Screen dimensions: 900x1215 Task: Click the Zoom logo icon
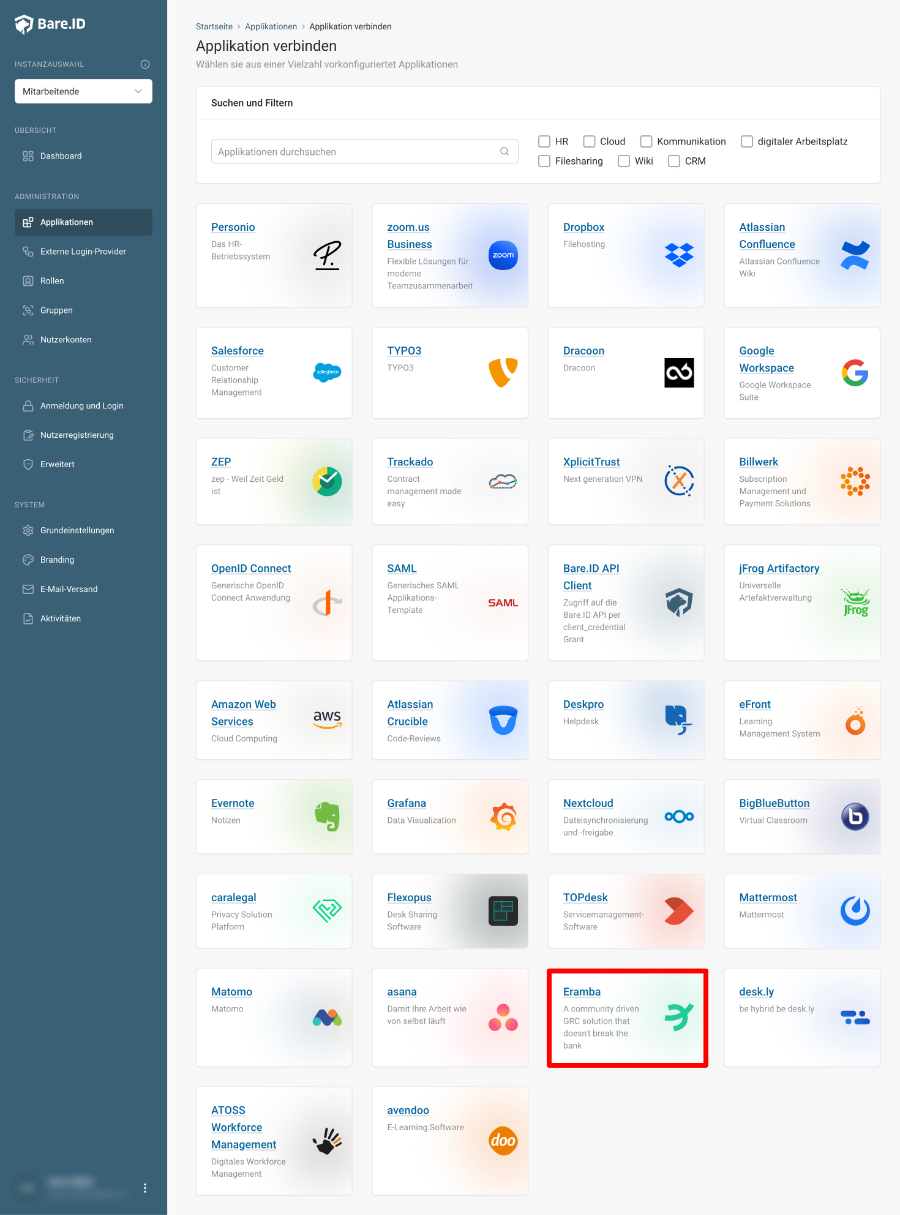pyautogui.click(x=503, y=256)
